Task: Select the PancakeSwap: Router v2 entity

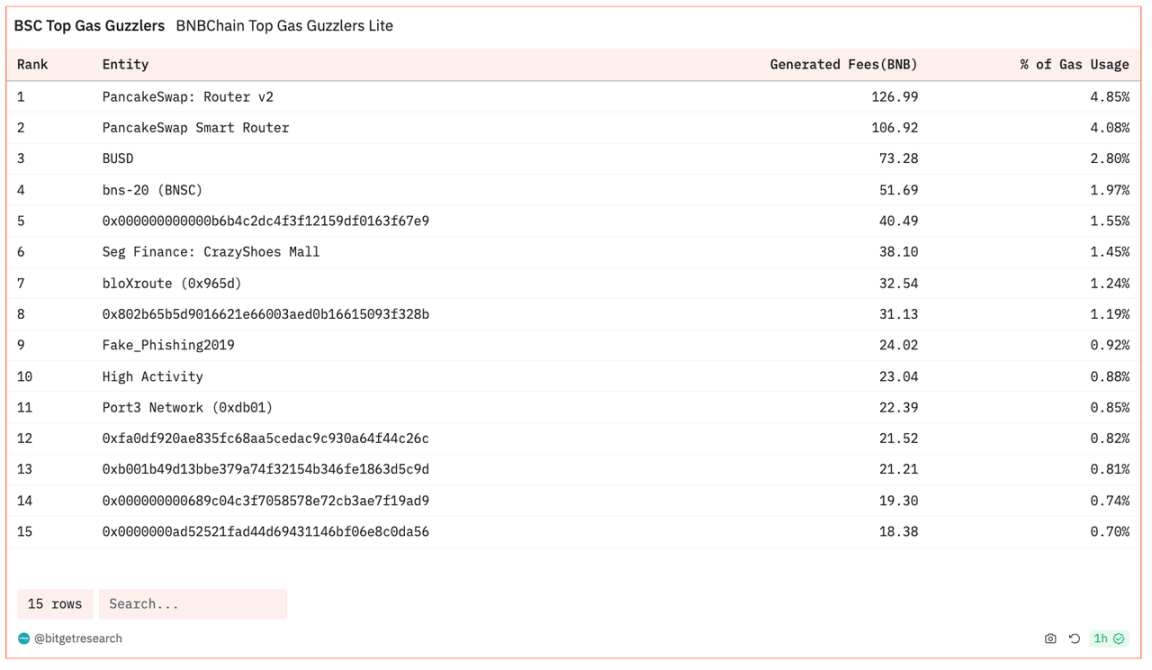Action: click(187, 97)
